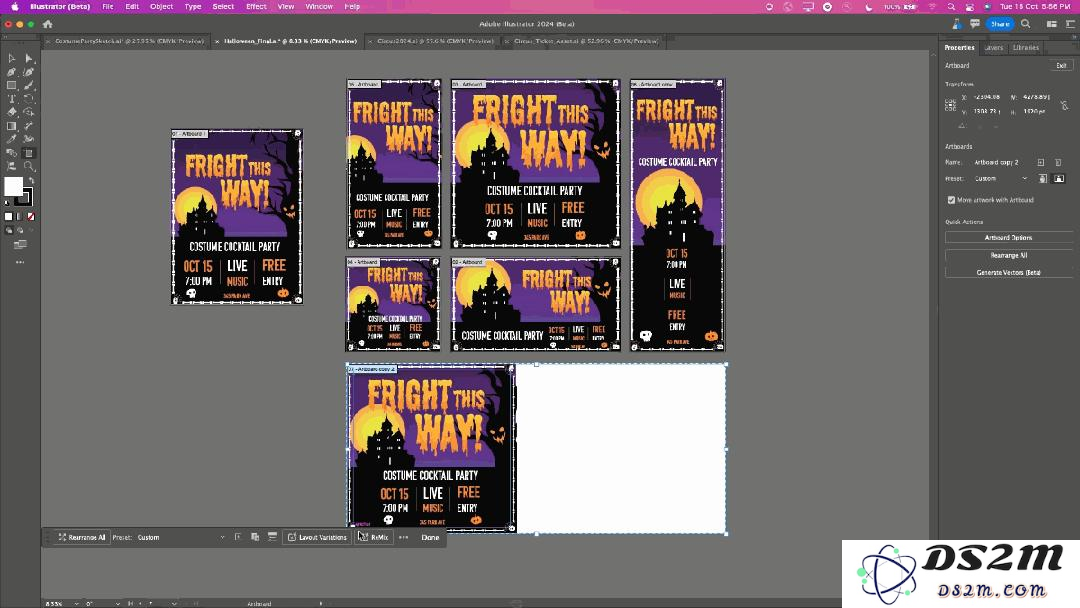
Task: Set artboard to landscape orientation in Properties
Action: (x=1059, y=179)
